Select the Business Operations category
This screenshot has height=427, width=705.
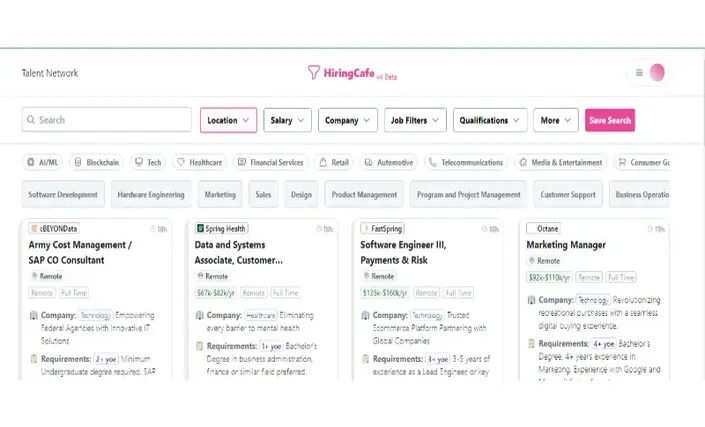640,194
